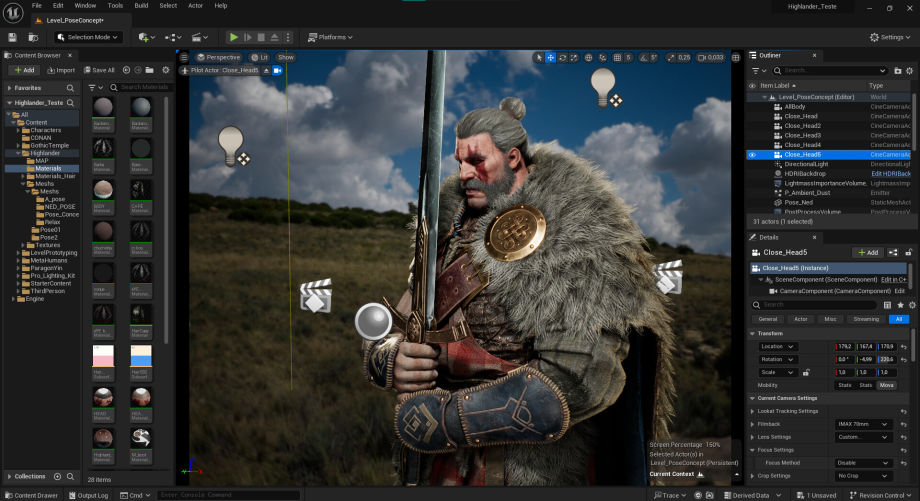Open the Selection Mode dropdown
Image resolution: width=920 pixels, height=501 pixels.
[x=89, y=37]
